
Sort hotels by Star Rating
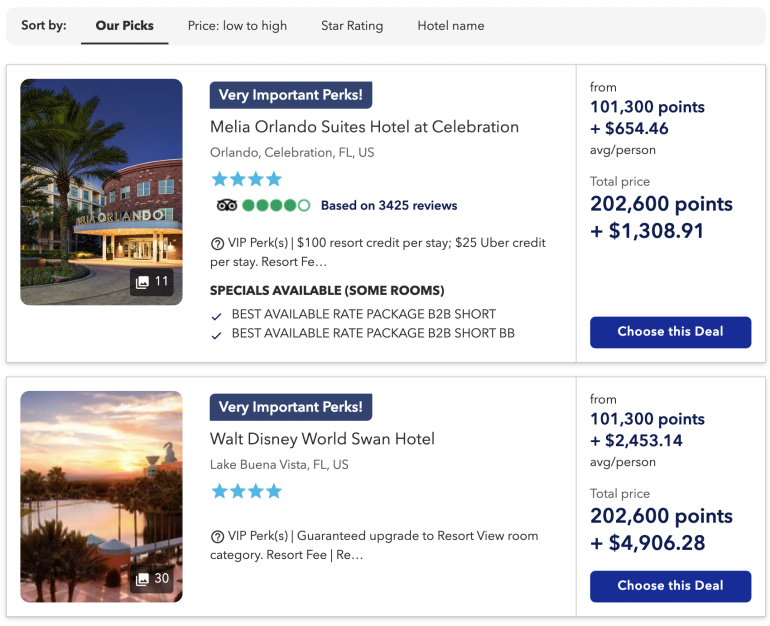[x=352, y=26]
